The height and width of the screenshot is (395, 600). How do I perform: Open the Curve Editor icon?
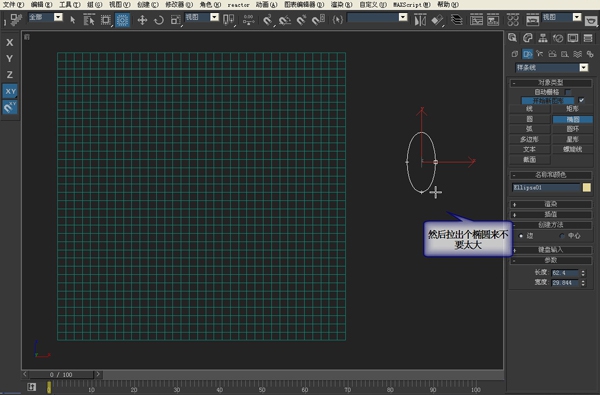coord(476,20)
